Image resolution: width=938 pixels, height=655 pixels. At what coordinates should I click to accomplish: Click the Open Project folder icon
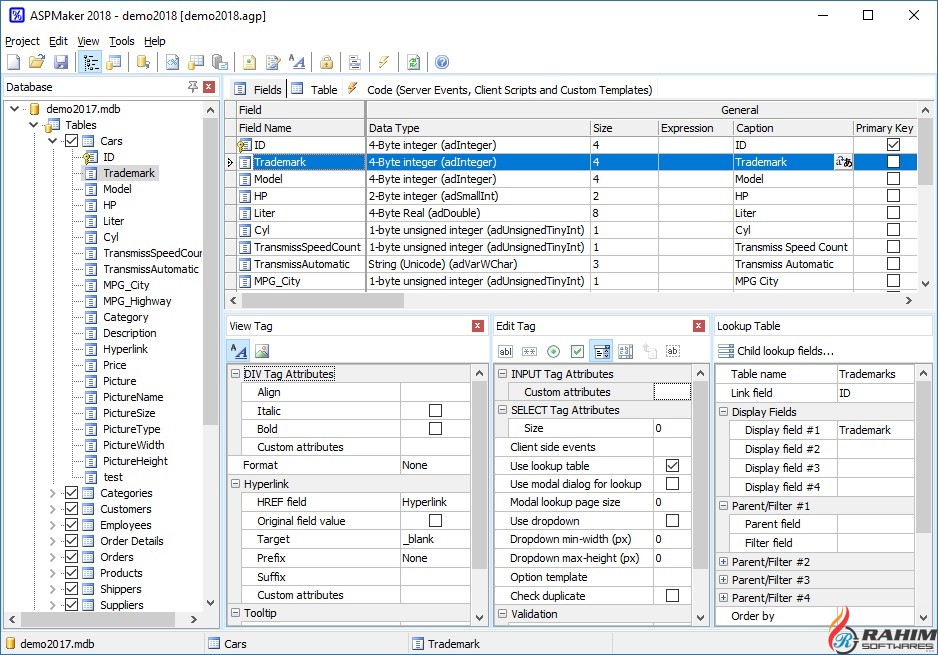click(37, 63)
